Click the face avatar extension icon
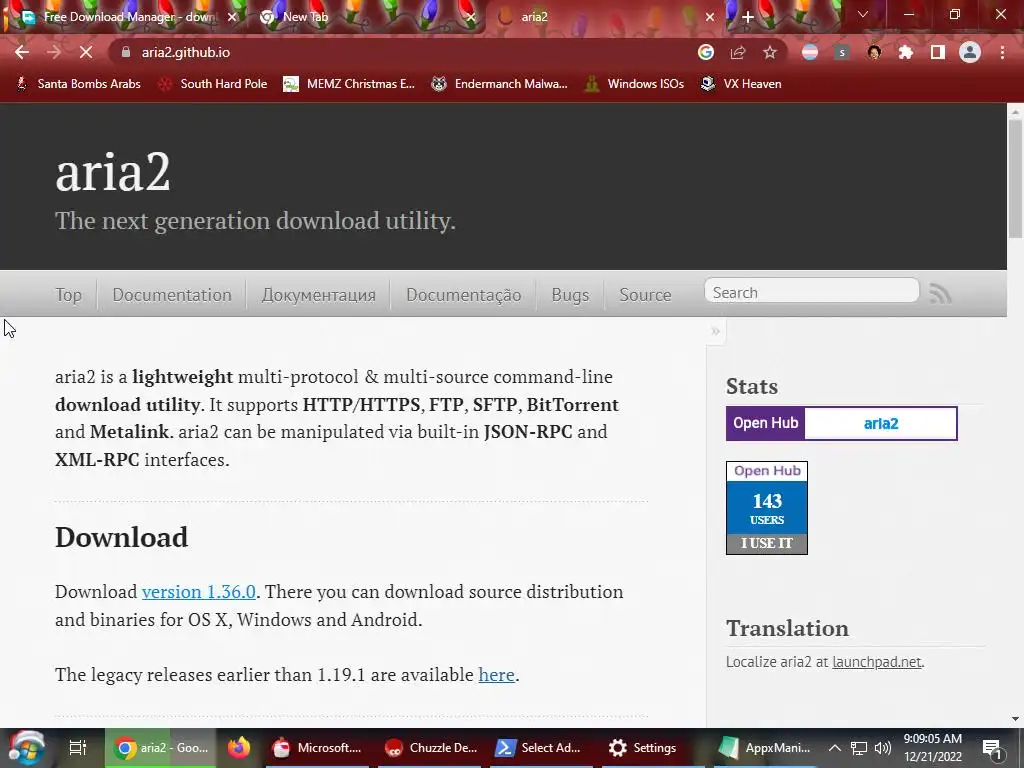This screenshot has height=768, width=1024. coord(874,52)
